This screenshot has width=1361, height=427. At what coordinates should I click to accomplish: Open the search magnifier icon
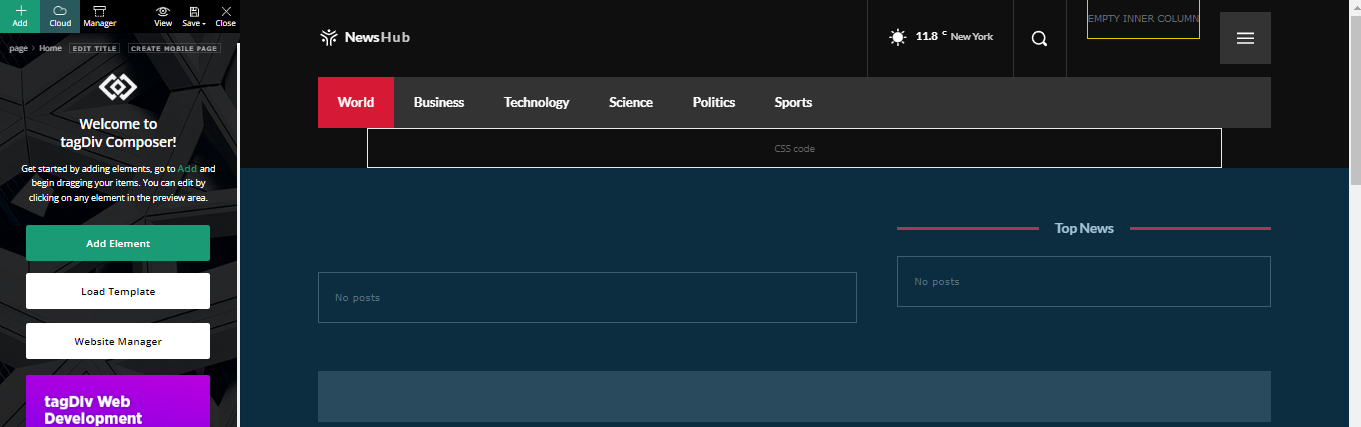tap(1039, 38)
